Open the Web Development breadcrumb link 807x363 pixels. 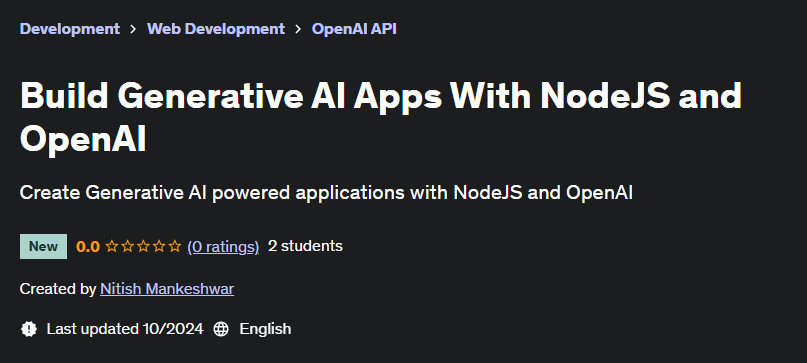click(x=216, y=29)
